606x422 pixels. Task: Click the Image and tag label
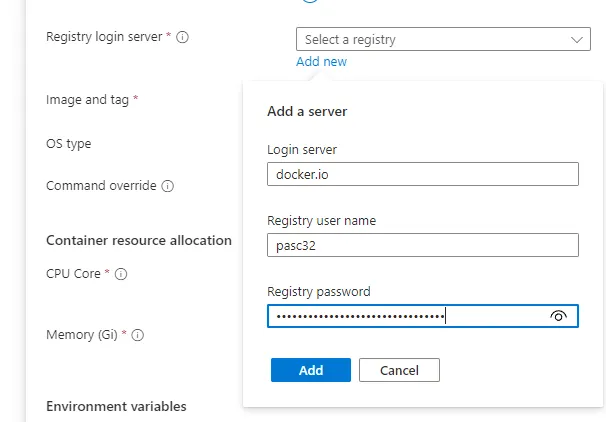click(88, 100)
